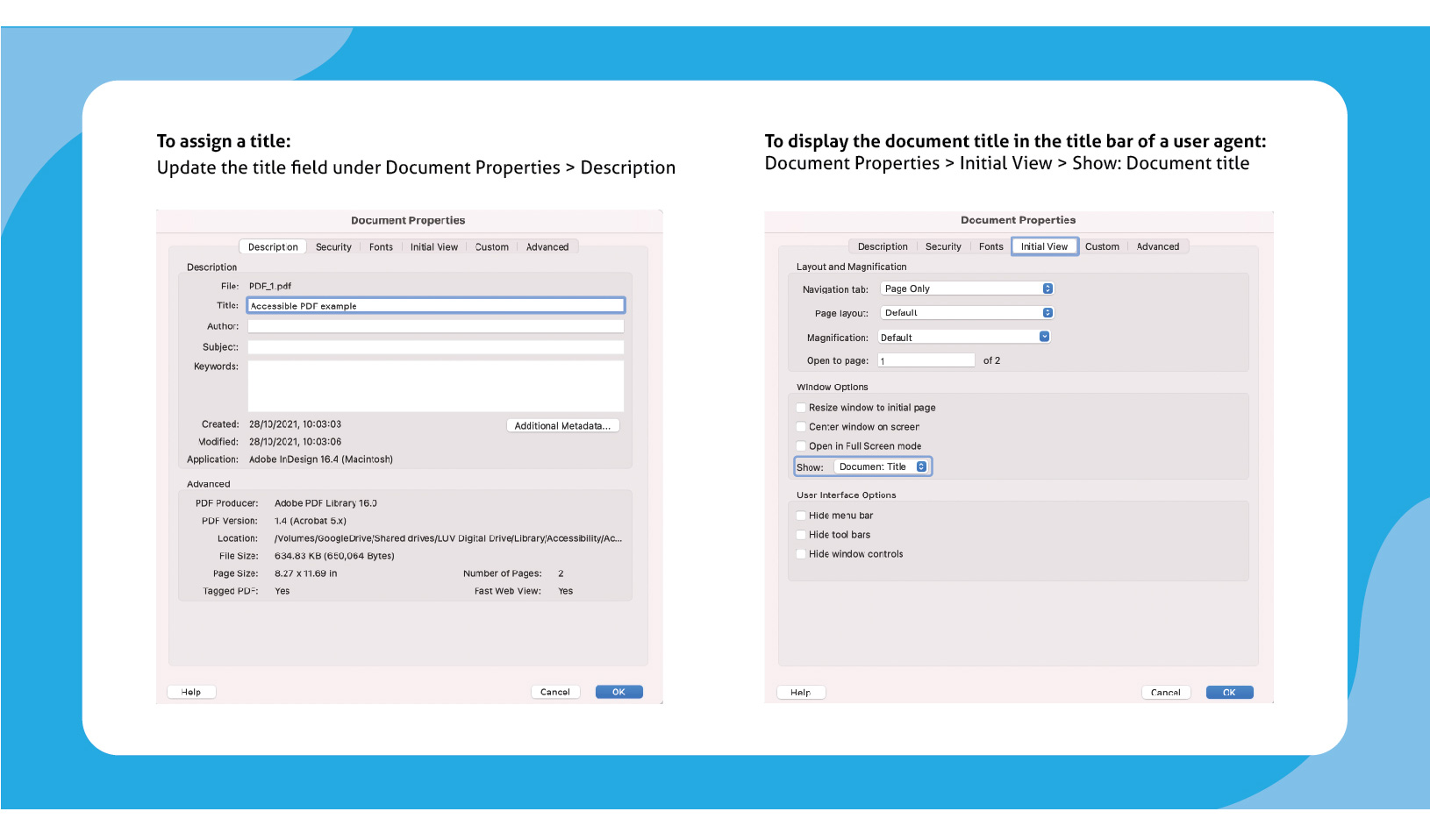Enable 'Hide tool bars'
Image resolution: width=1430 pixels, height=840 pixels.
[x=801, y=534]
